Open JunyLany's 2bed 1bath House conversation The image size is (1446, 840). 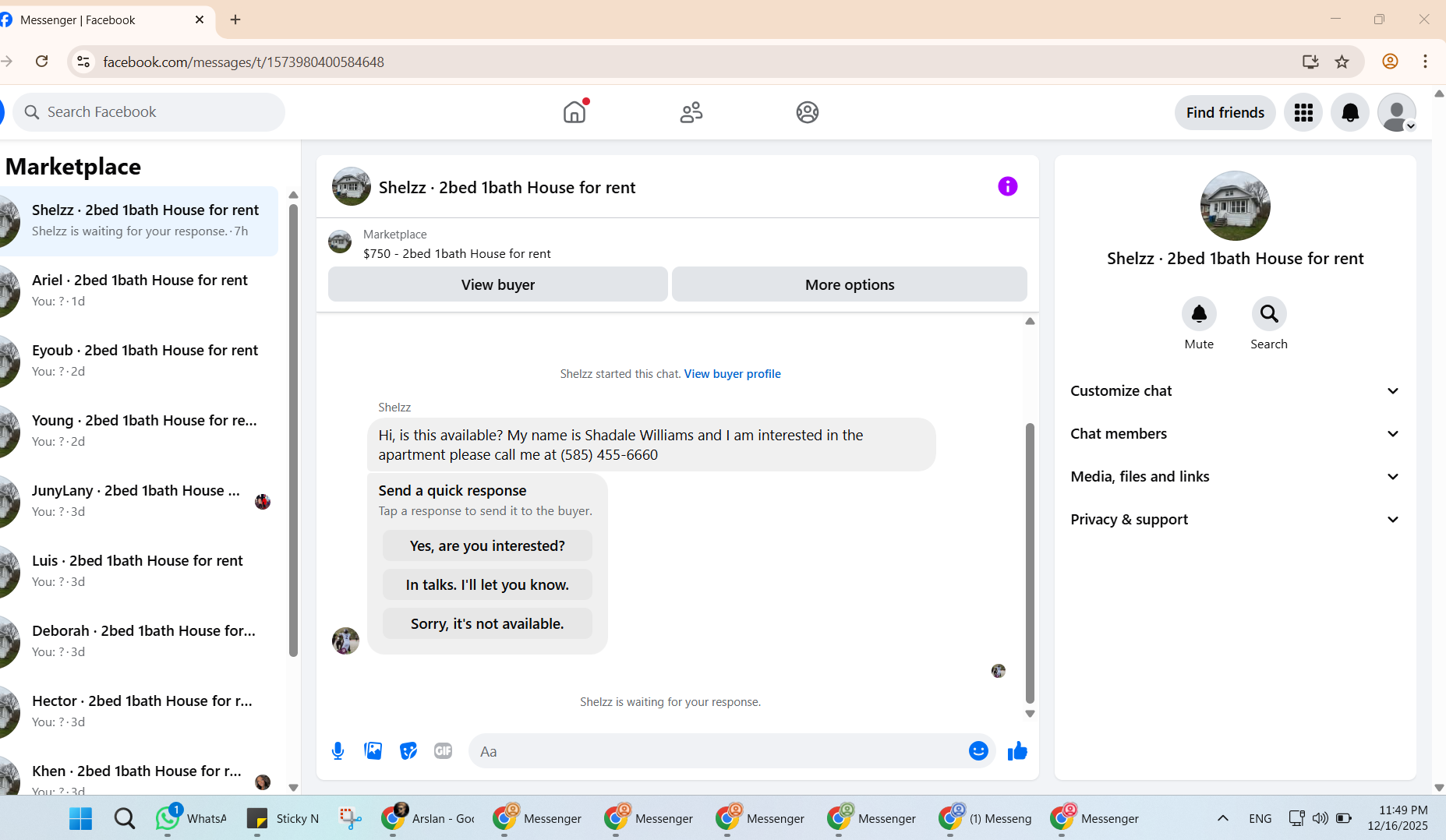[139, 502]
